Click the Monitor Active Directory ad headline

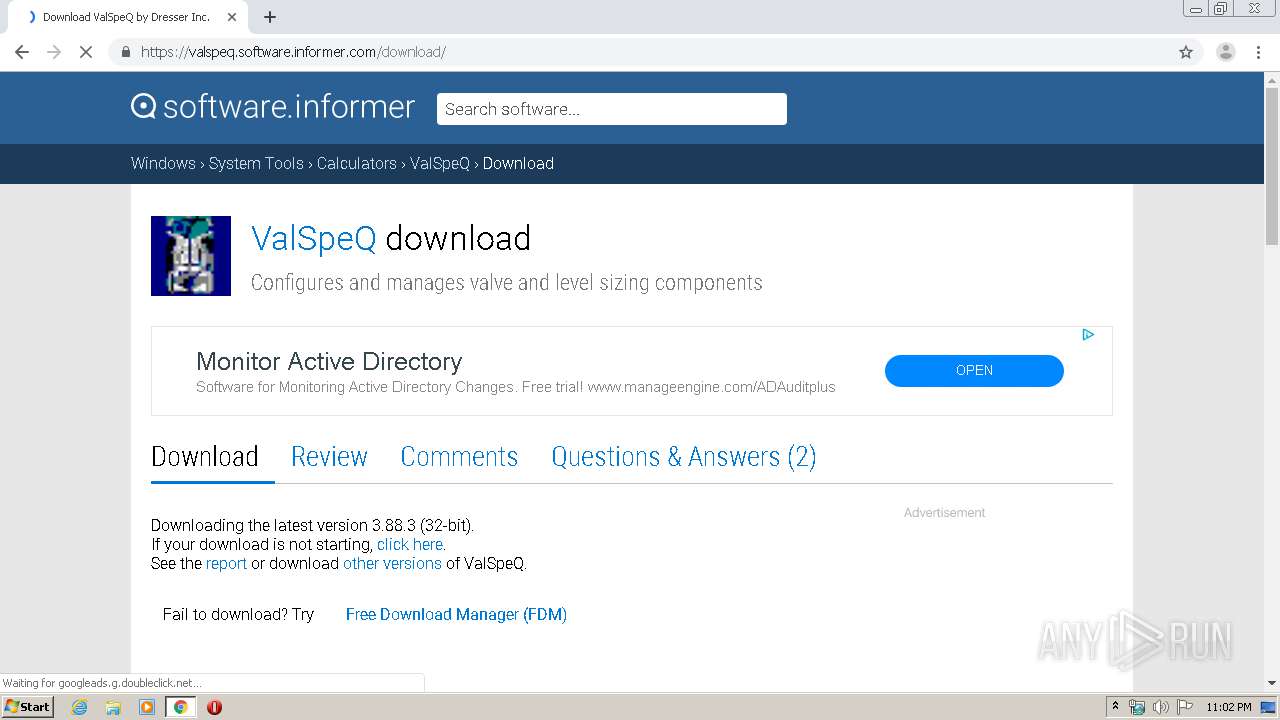click(x=329, y=361)
